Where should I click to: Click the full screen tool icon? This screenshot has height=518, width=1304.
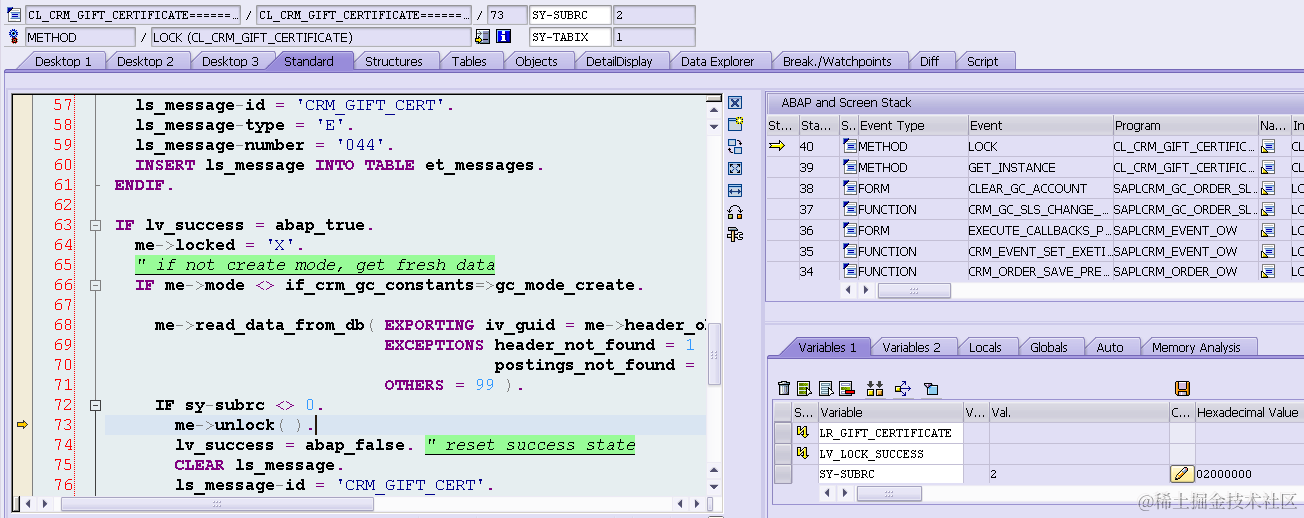735,168
